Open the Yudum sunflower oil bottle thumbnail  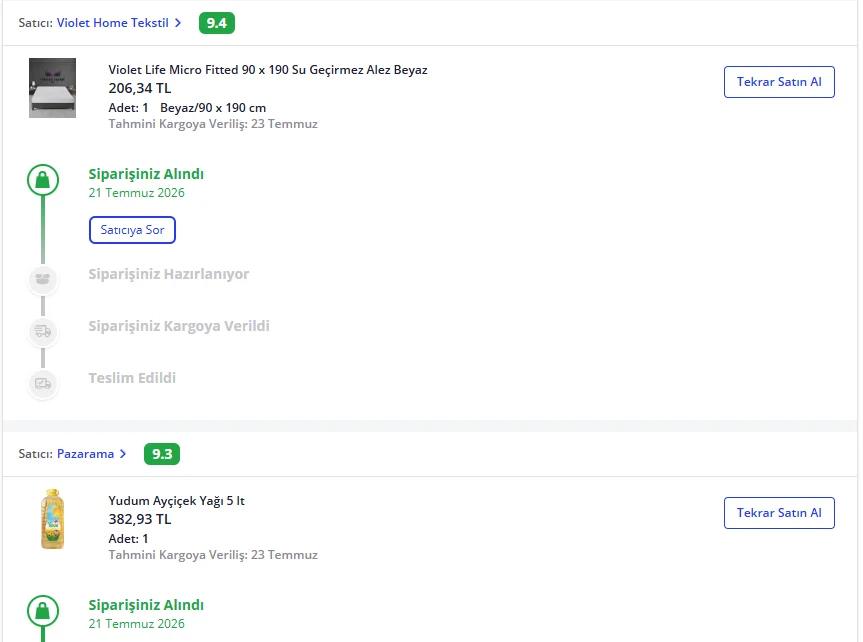click(x=52, y=519)
